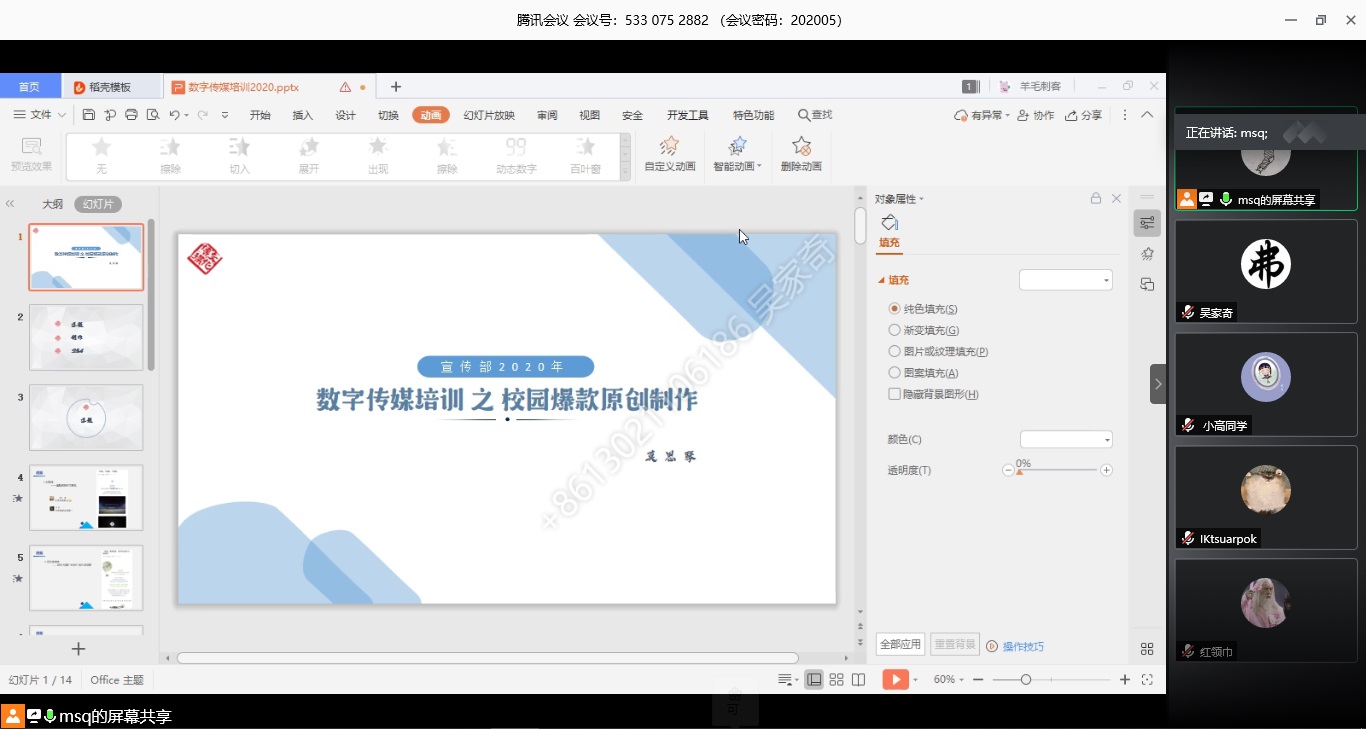Screen dimensions: 1366x729
Task: Open the 60% zoom level dropdown
Action: click(x=949, y=680)
